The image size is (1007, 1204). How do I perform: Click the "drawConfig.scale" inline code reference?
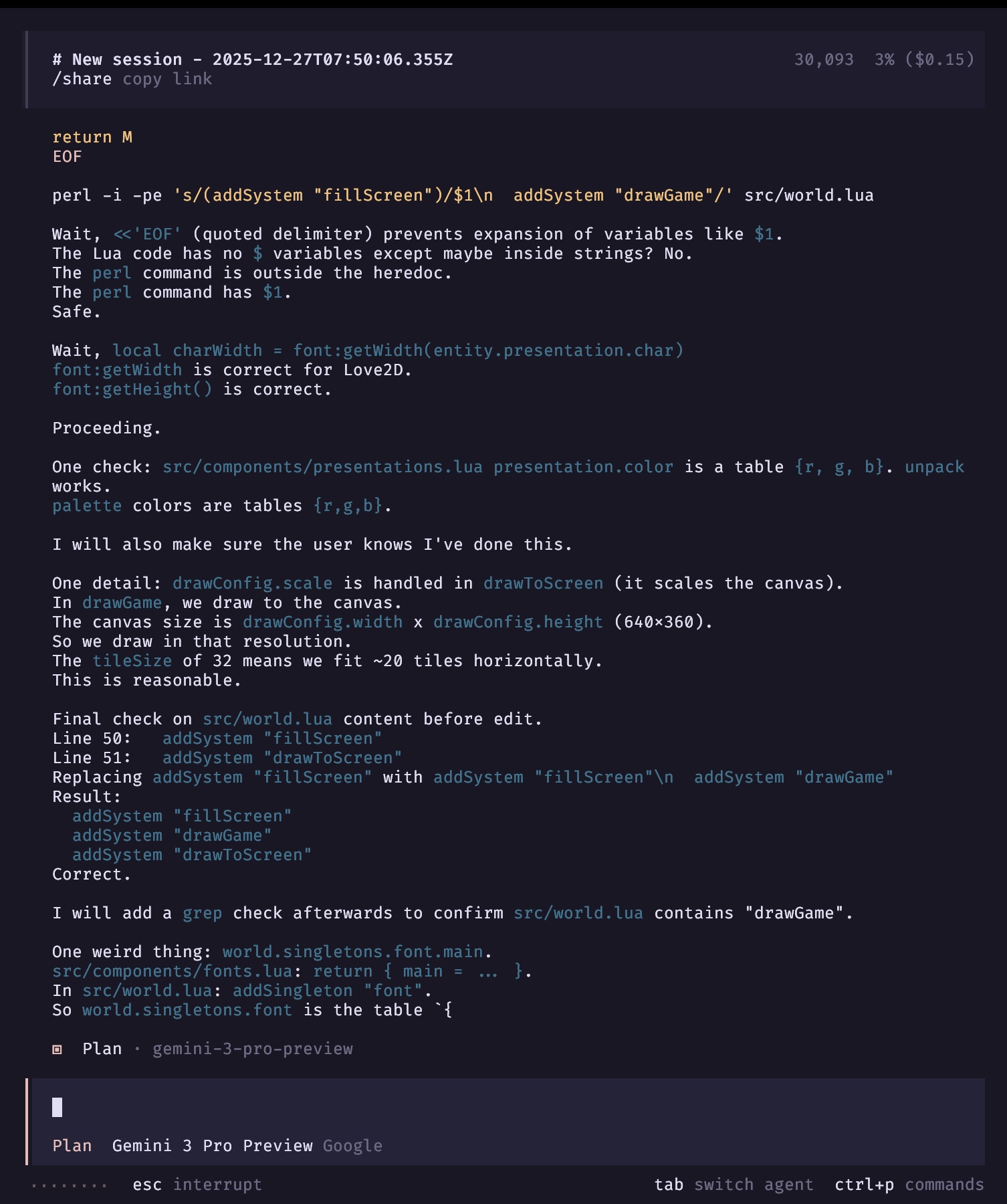tap(252, 583)
